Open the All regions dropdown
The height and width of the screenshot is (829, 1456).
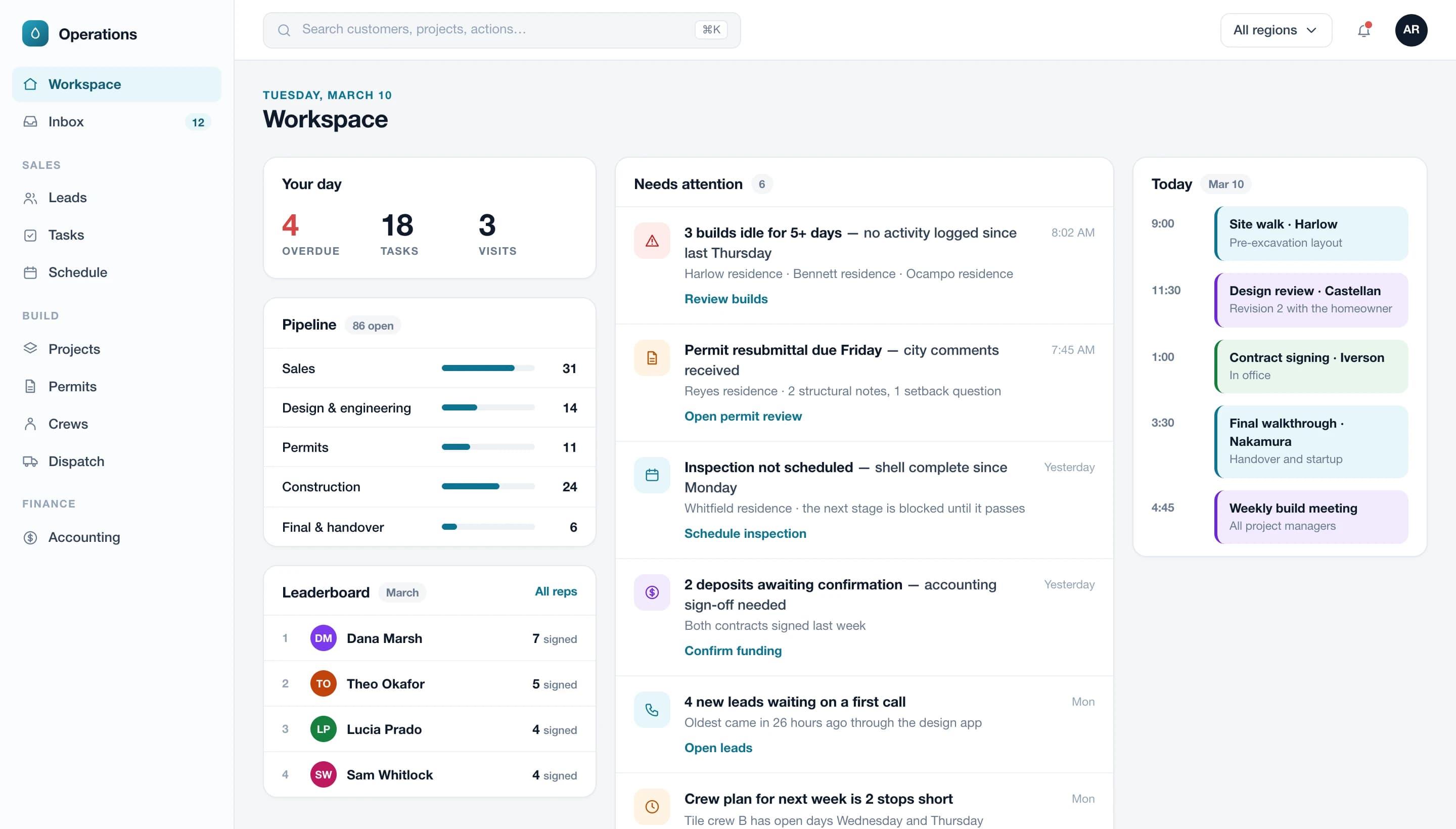click(x=1276, y=30)
